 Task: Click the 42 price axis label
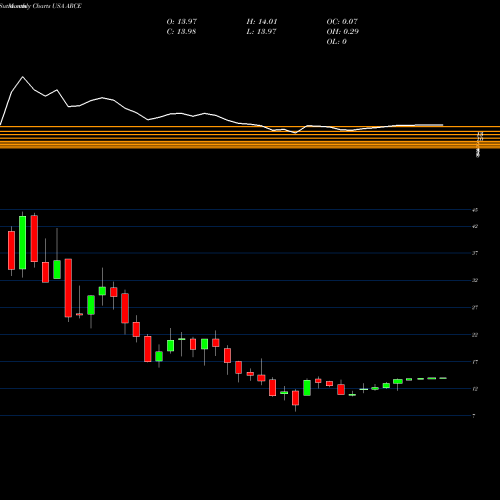[x=475, y=226]
